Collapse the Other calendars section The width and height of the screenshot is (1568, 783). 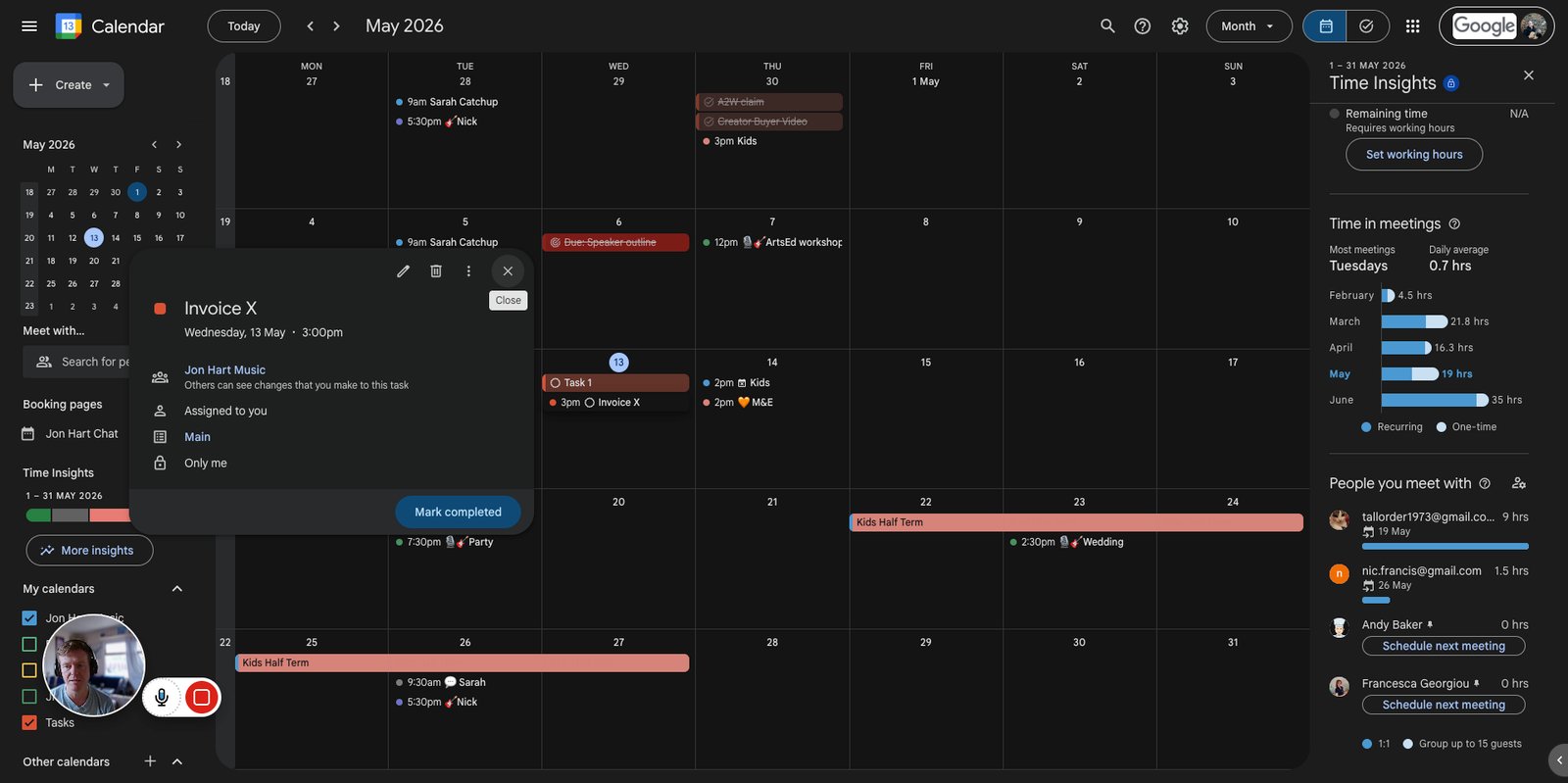177,761
